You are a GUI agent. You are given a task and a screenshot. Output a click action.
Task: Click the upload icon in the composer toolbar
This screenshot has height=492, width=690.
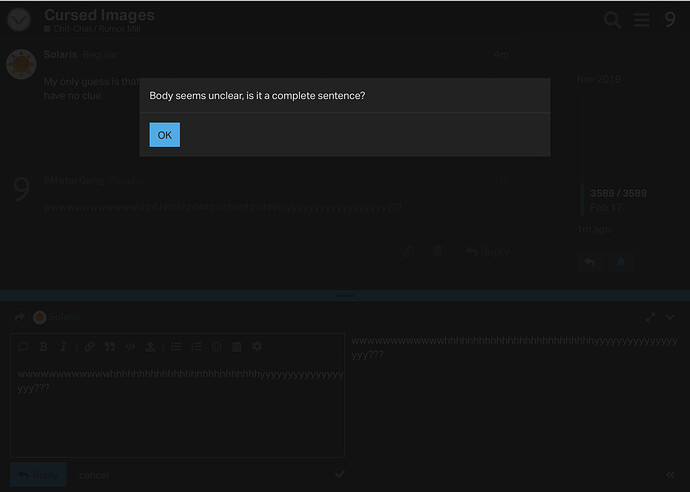point(150,347)
